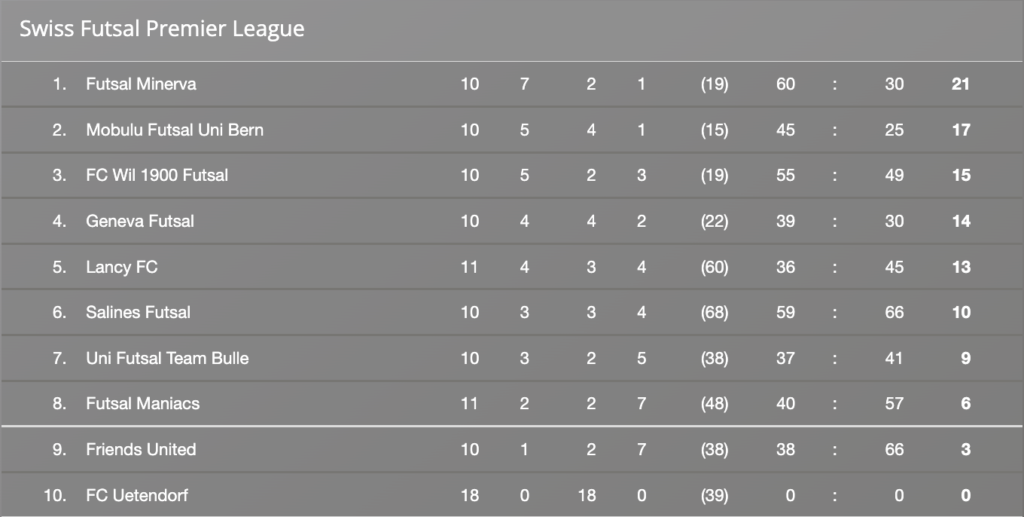The height and width of the screenshot is (517, 1024).
Task: Click the Swiss Futsal Premier League heading
Action: (162, 29)
